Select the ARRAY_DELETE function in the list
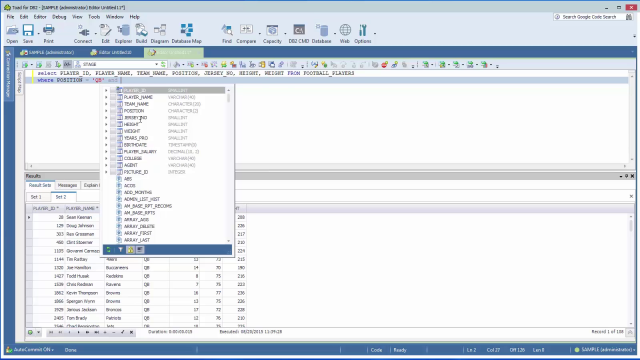The image size is (640, 360). click(x=139, y=227)
